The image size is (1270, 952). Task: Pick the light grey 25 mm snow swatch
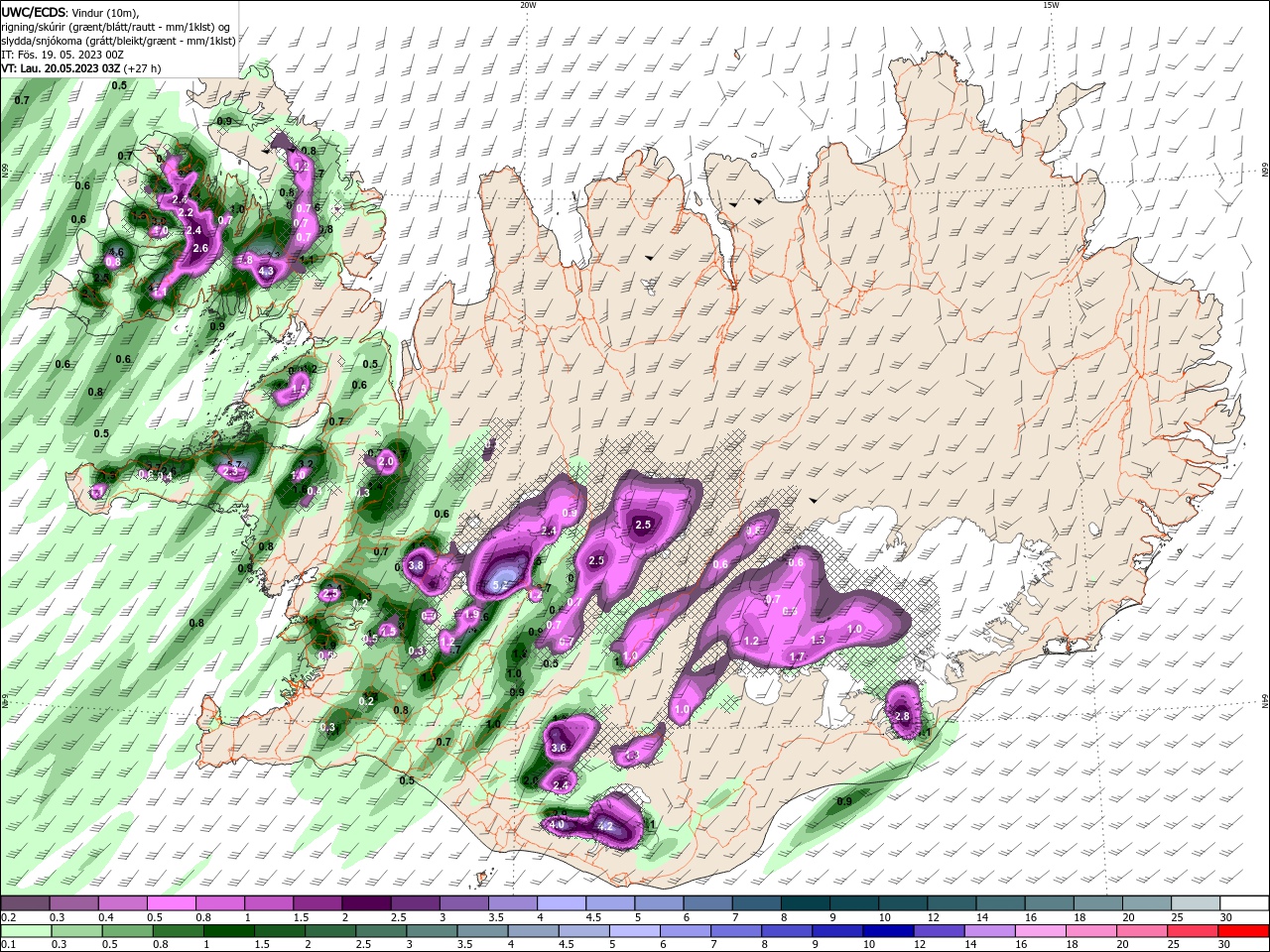coord(1196,903)
